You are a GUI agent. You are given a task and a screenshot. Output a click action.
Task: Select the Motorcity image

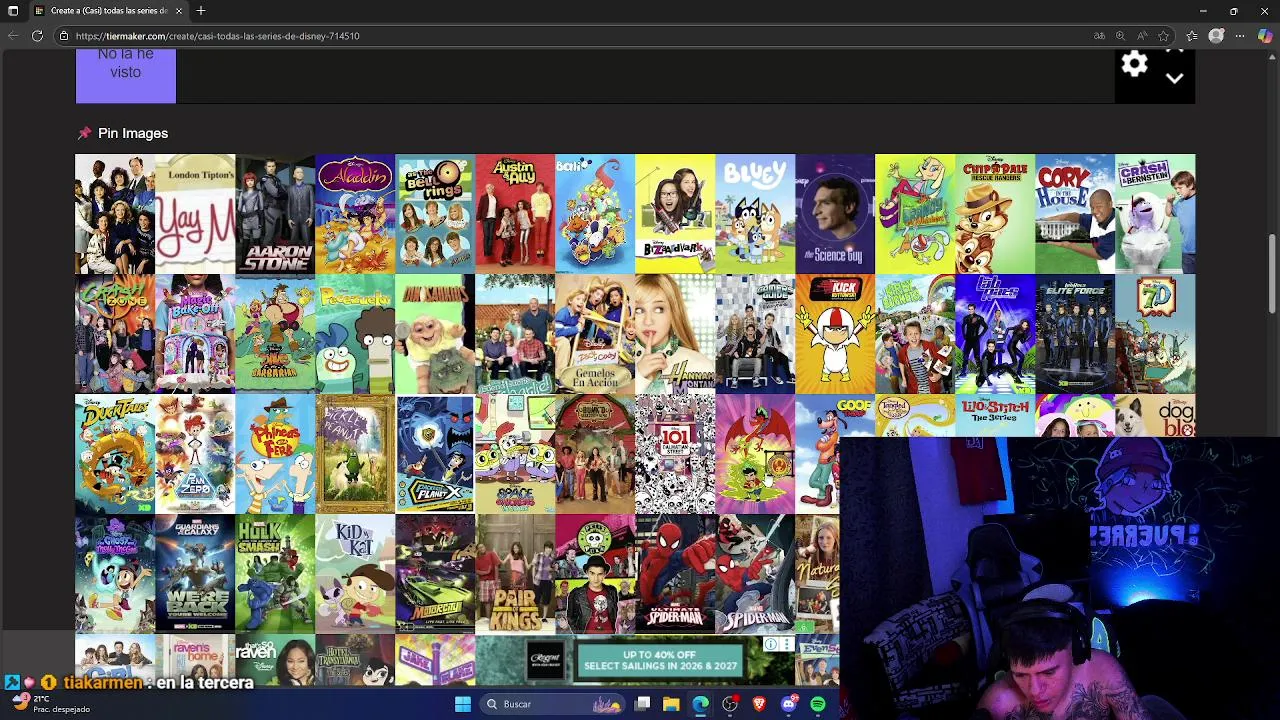pos(435,573)
